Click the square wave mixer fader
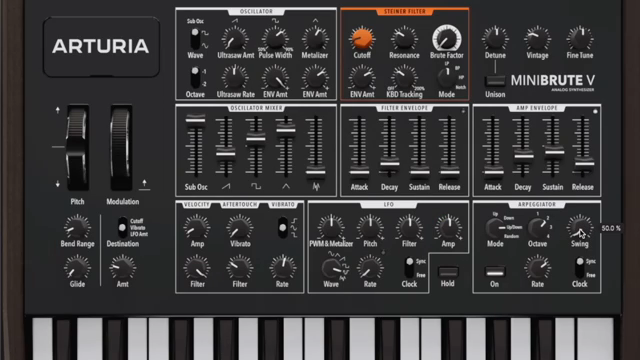The image size is (640, 360). point(256,139)
